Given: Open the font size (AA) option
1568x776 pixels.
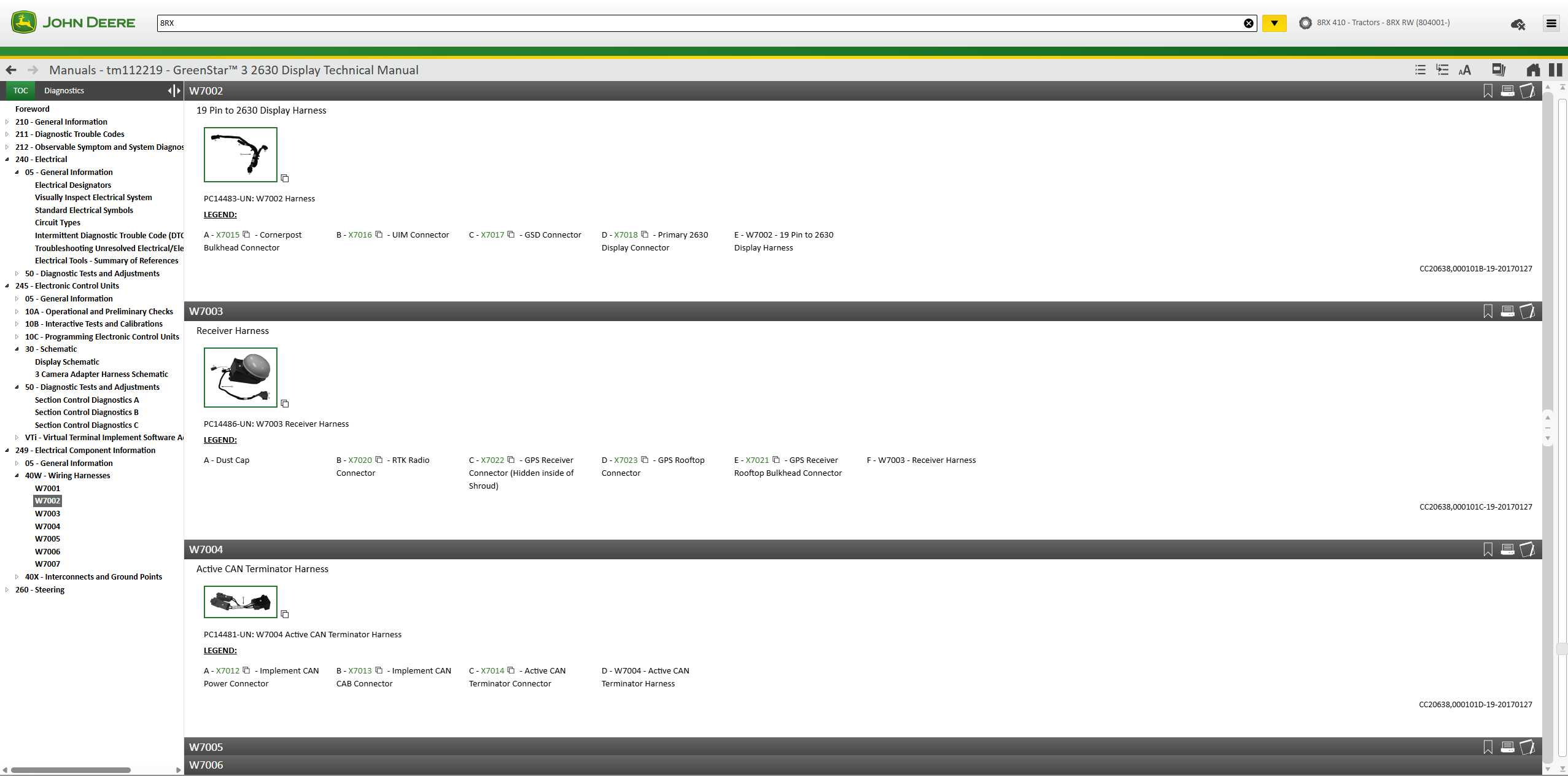Looking at the screenshot, I should [1465, 70].
